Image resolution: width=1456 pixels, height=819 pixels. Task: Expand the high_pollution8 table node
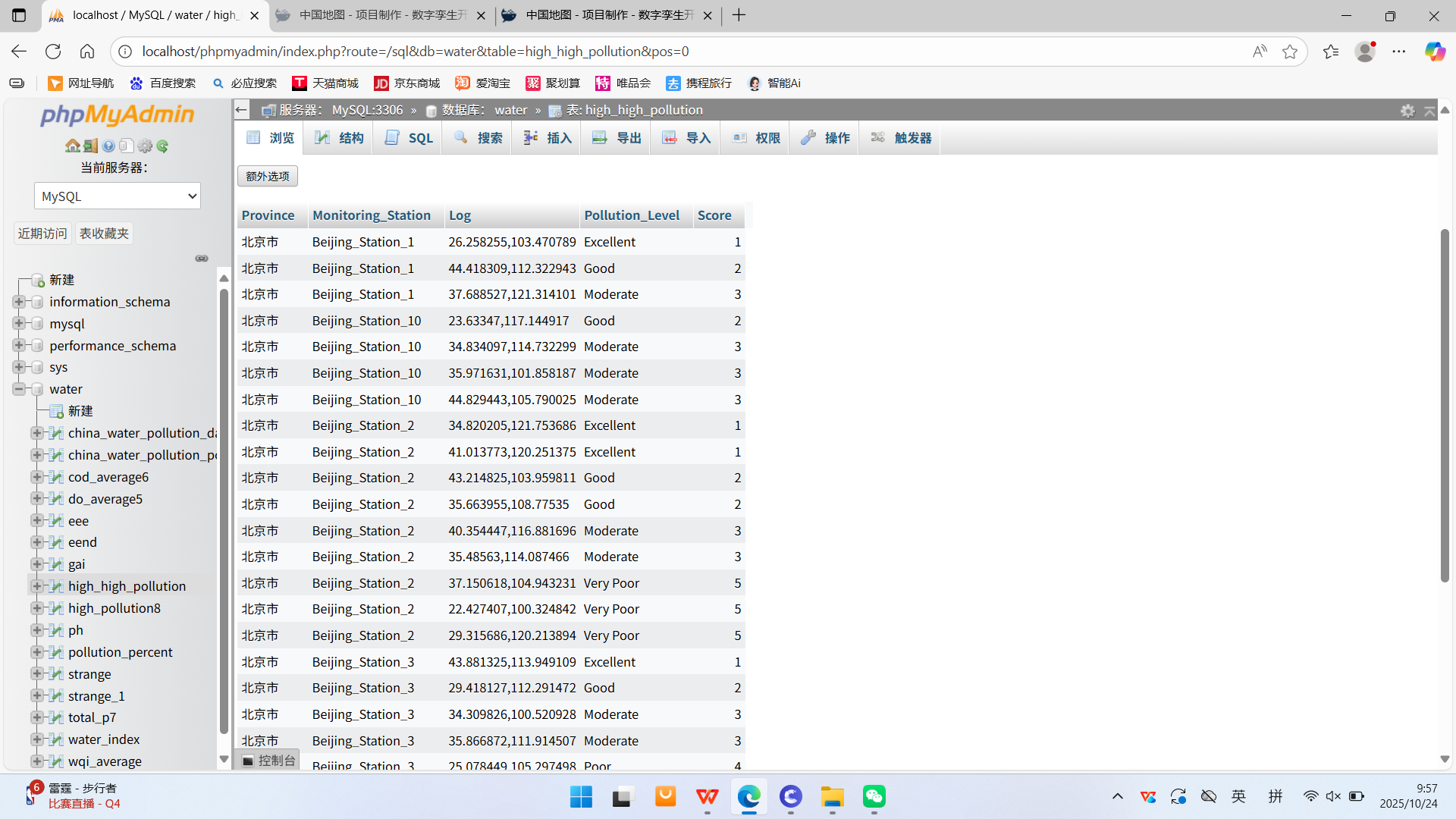tap(36, 608)
